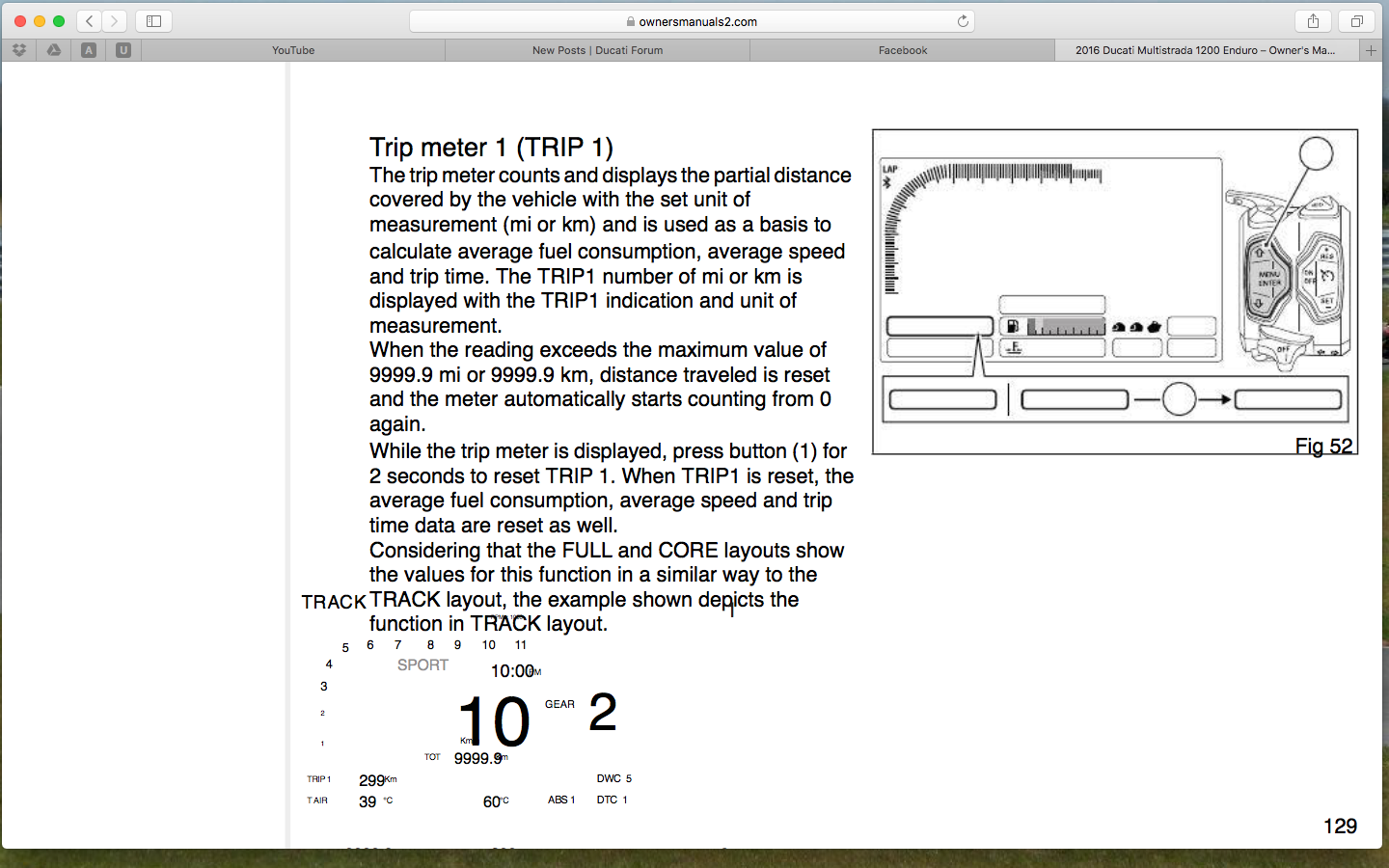
Task: Click the "39" air temperature value
Action: click(368, 801)
